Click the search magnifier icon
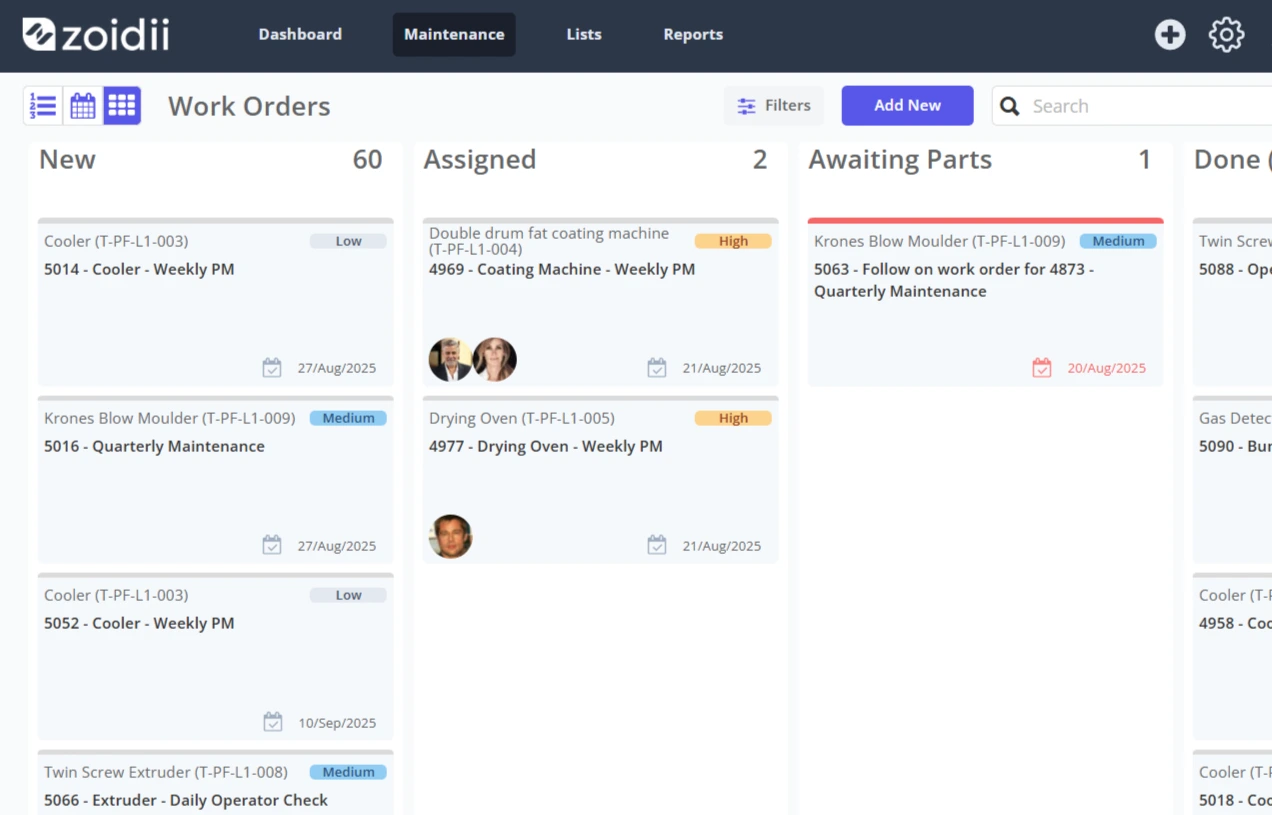The image size is (1272, 815). pos(1010,106)
